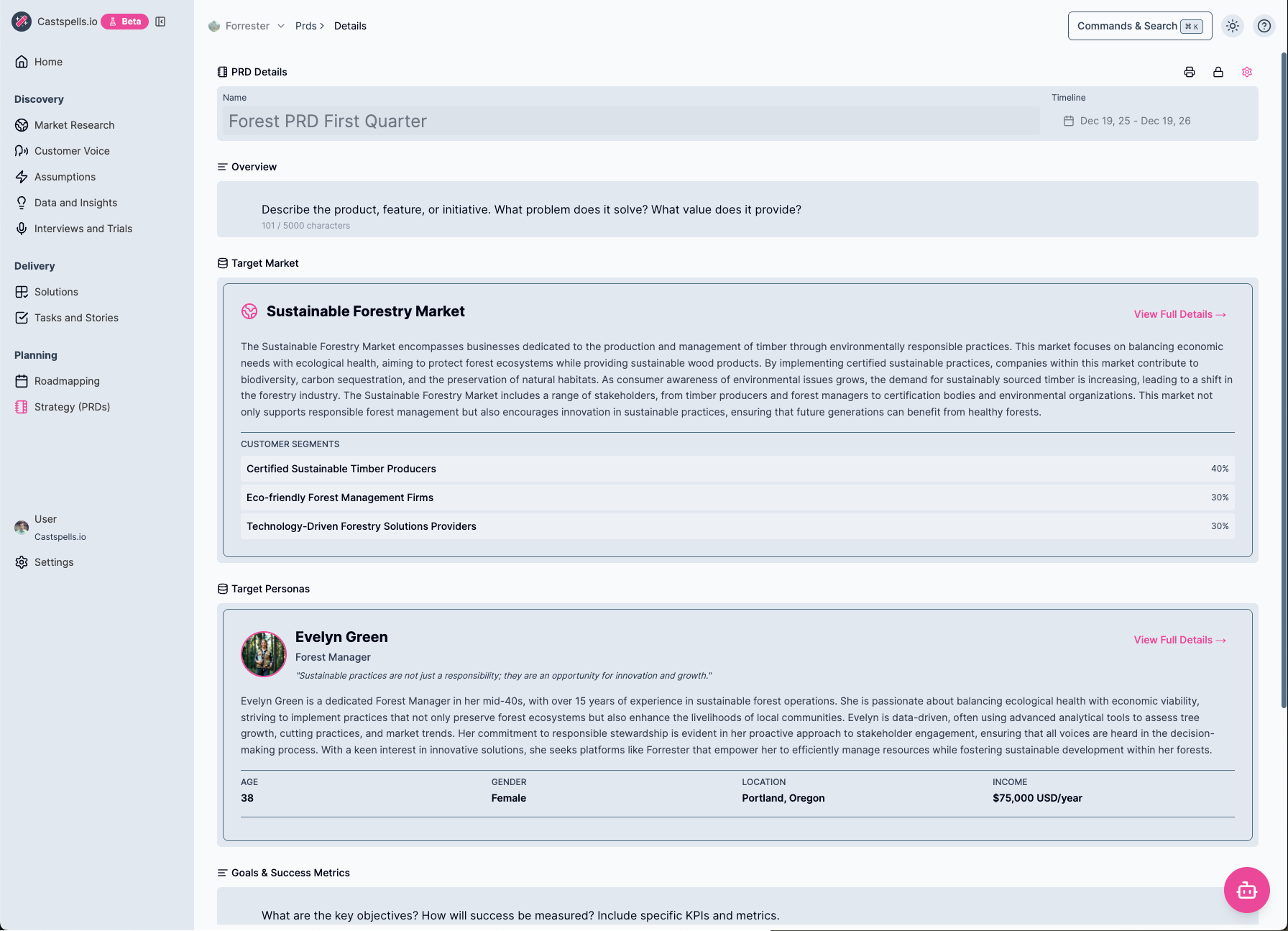Image resolution: width=1288 pixels, height=931 pixels.
Task: Open the Roadmapping page
Action: [67, 381]
